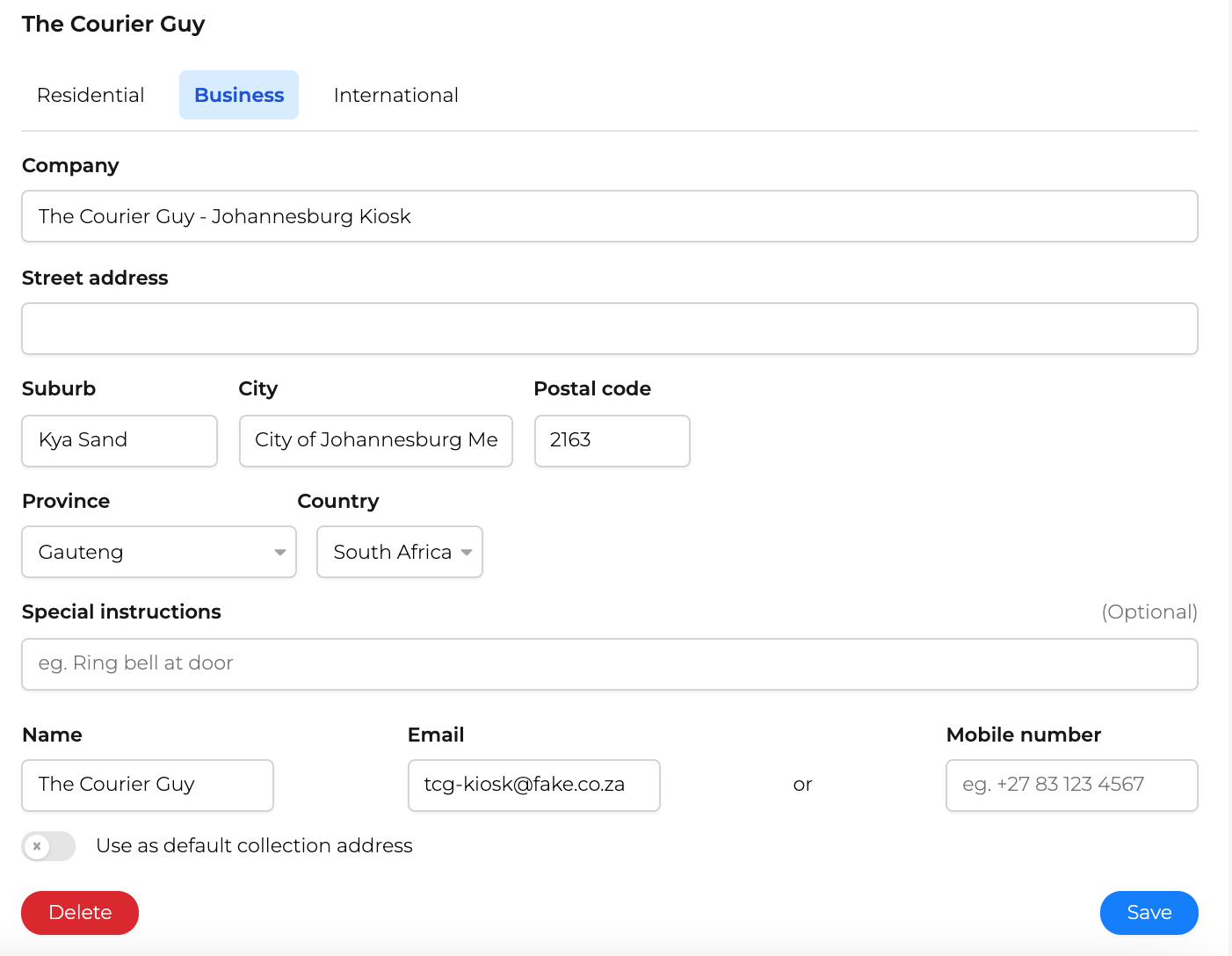This screenshot has width=1232, height=956.
Task: Click the City label
Action: pyautogui.click(x=258, y=388)
